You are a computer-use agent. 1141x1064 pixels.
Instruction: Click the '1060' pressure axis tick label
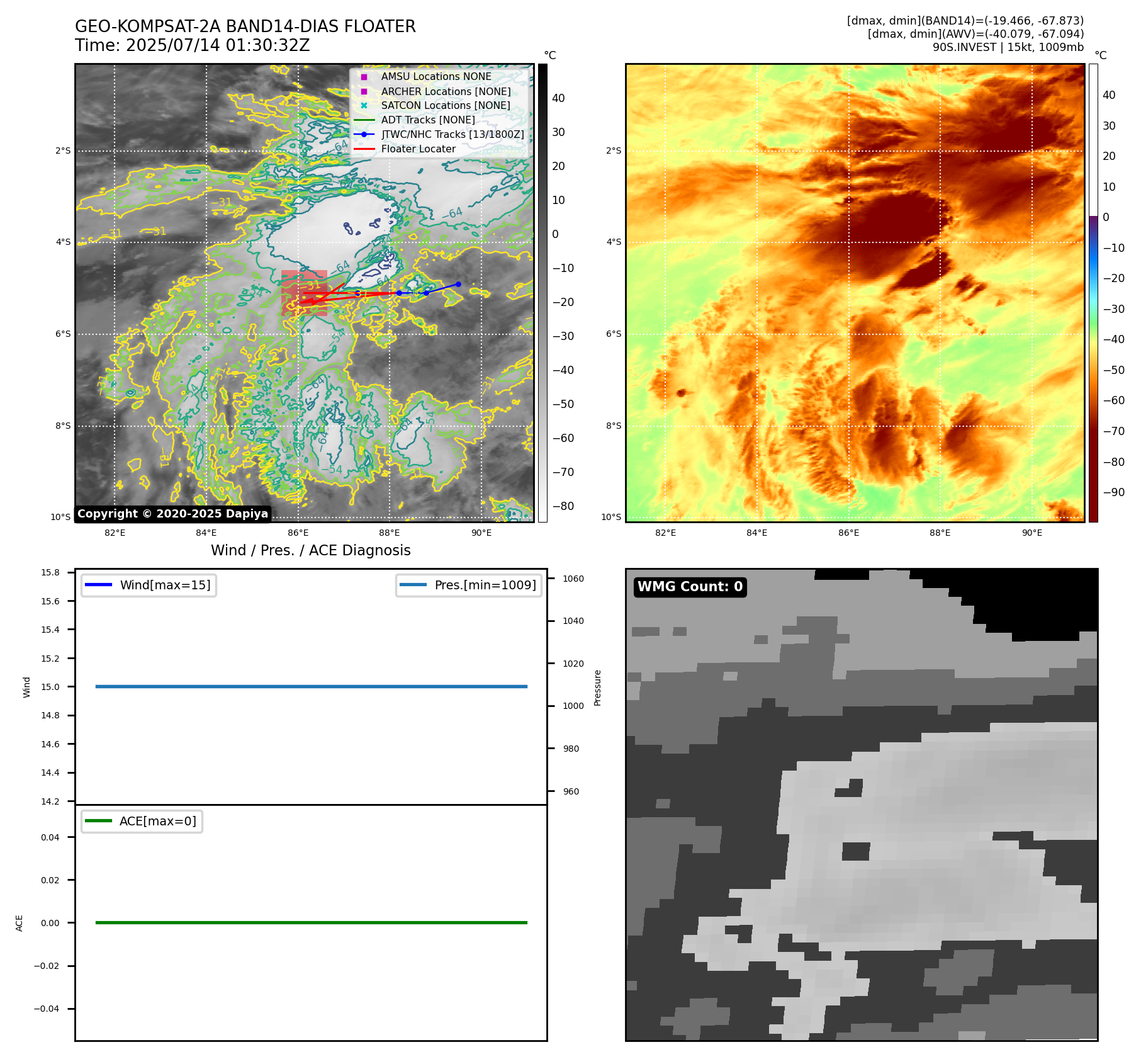click(573, 579)
